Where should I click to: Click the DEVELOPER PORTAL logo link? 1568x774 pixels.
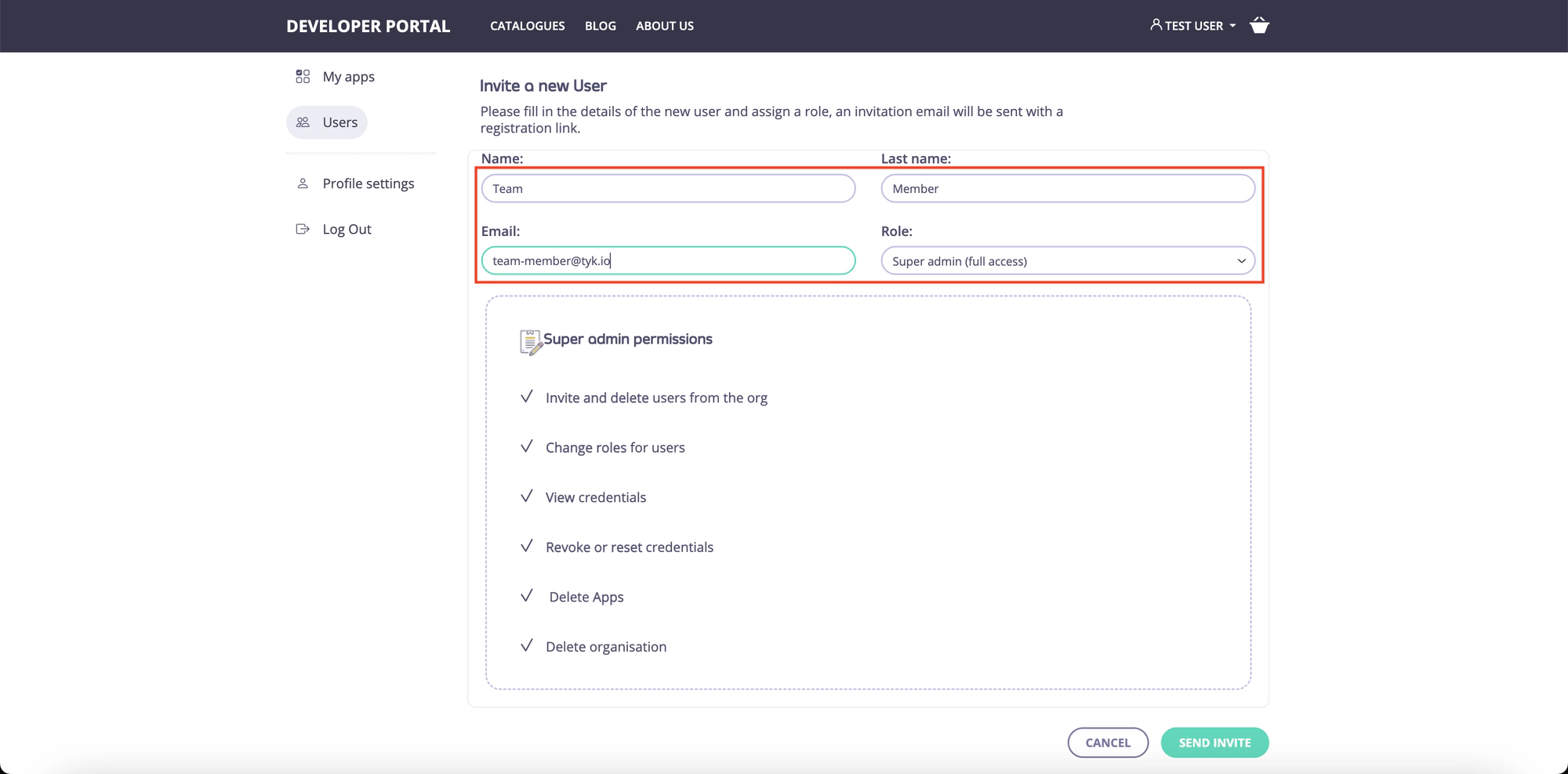click(x=368, y=26)
